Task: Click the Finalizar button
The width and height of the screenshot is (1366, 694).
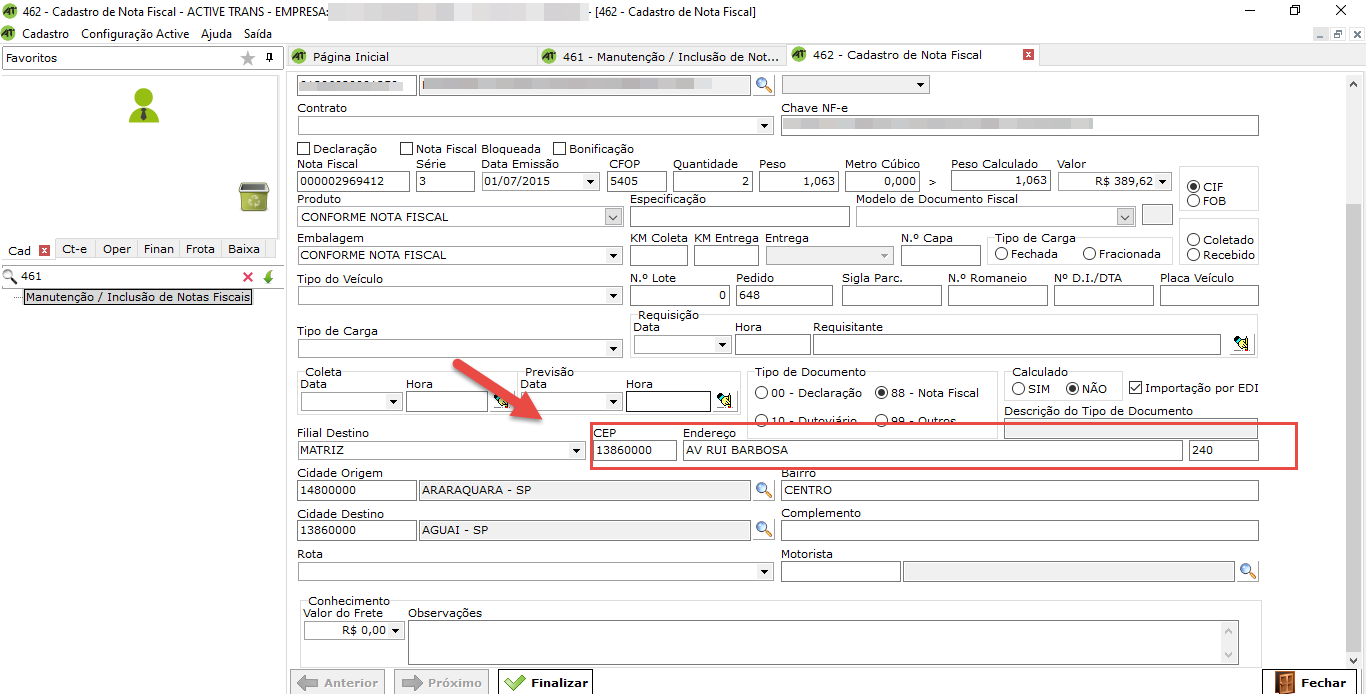Action: click(x=545, y=682)
